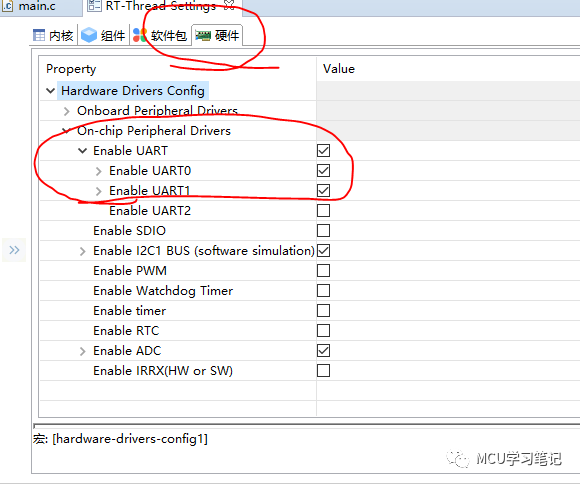Click the main.c file icon
This screenshot has height=484, width=580.
click(x=7, y=6)
